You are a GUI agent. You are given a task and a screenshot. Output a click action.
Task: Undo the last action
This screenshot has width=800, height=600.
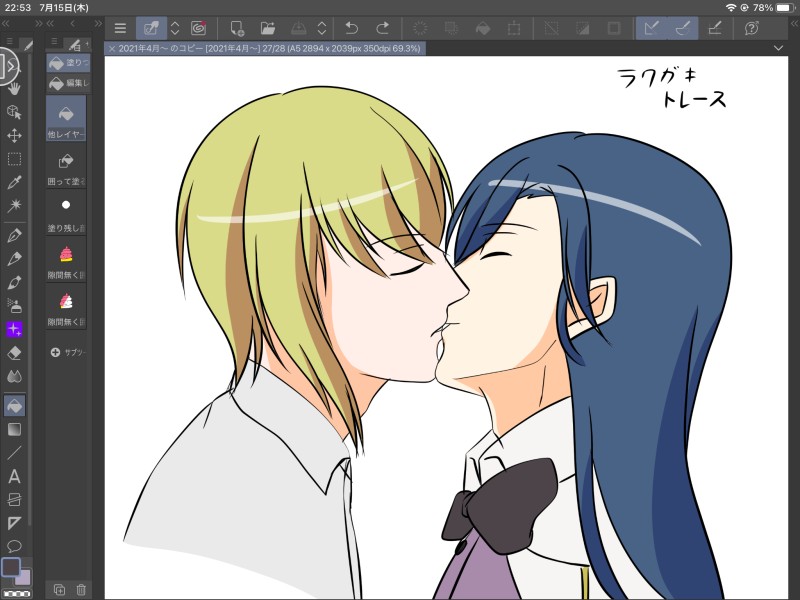351,28
